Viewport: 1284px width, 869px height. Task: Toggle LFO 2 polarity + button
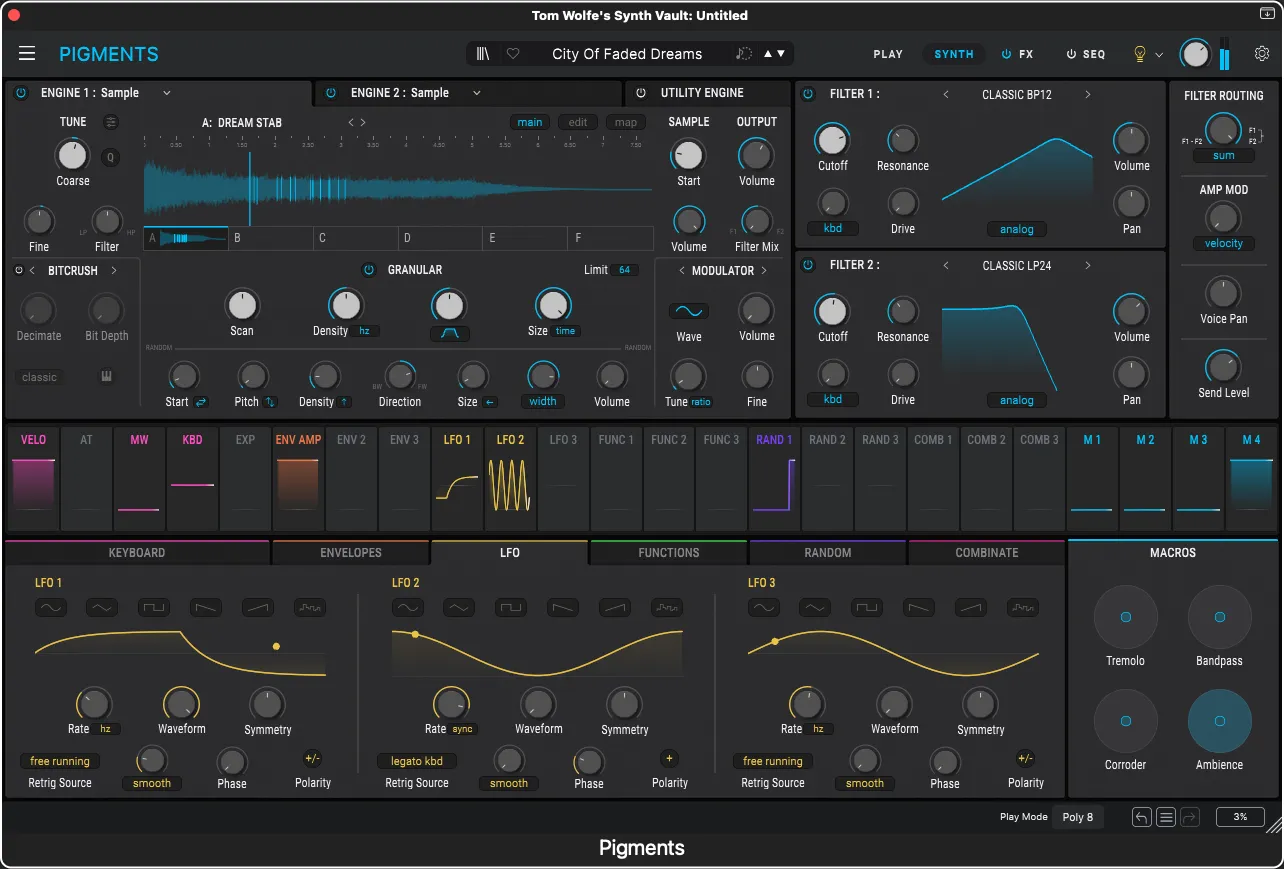point(669,758)
